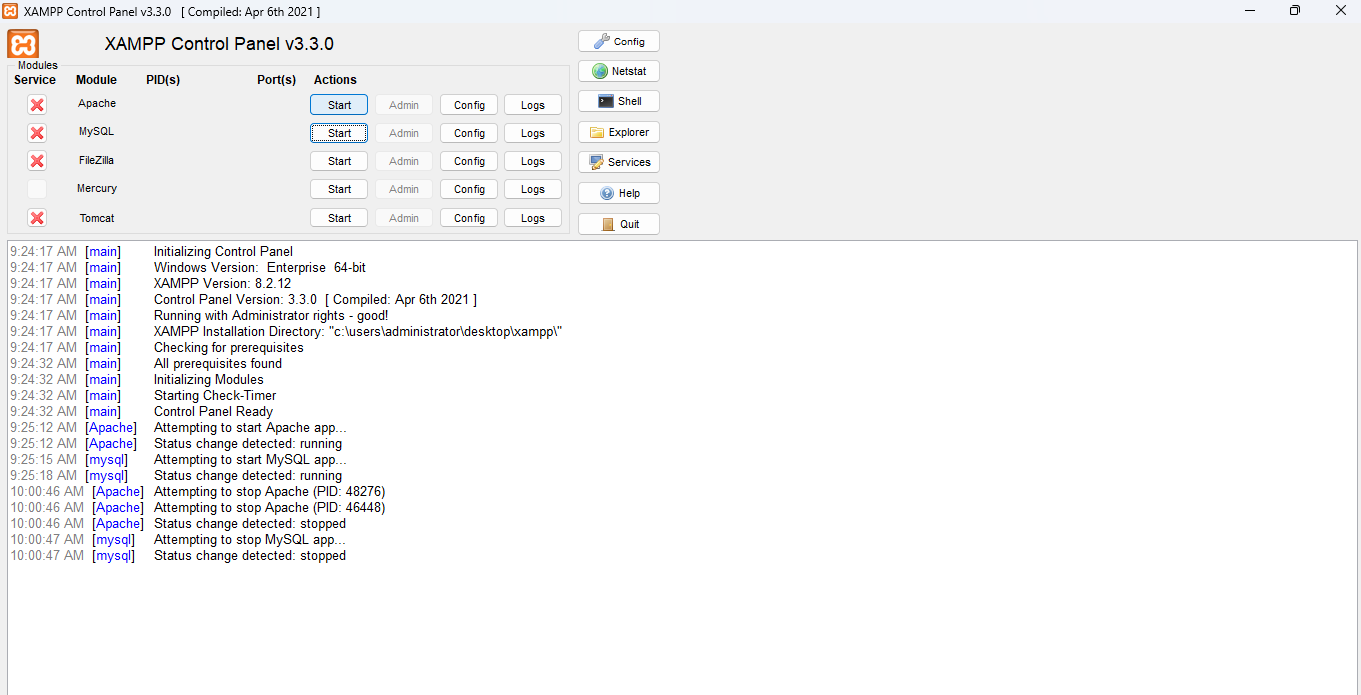Click log line 'Attempting to stop Apache (PID: 48276)'
Screen dimensions: 1361x695
[269, 492]
